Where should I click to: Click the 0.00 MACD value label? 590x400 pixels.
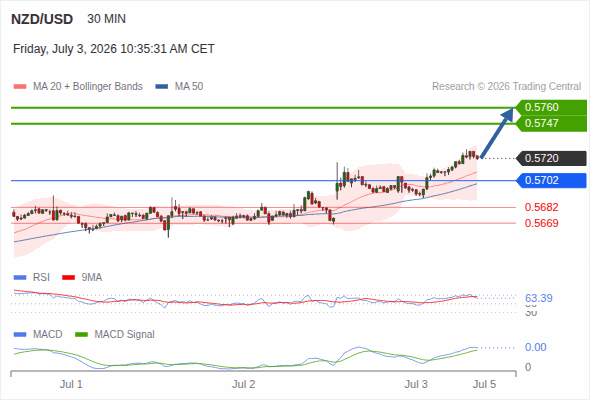[x=535, y=347]
